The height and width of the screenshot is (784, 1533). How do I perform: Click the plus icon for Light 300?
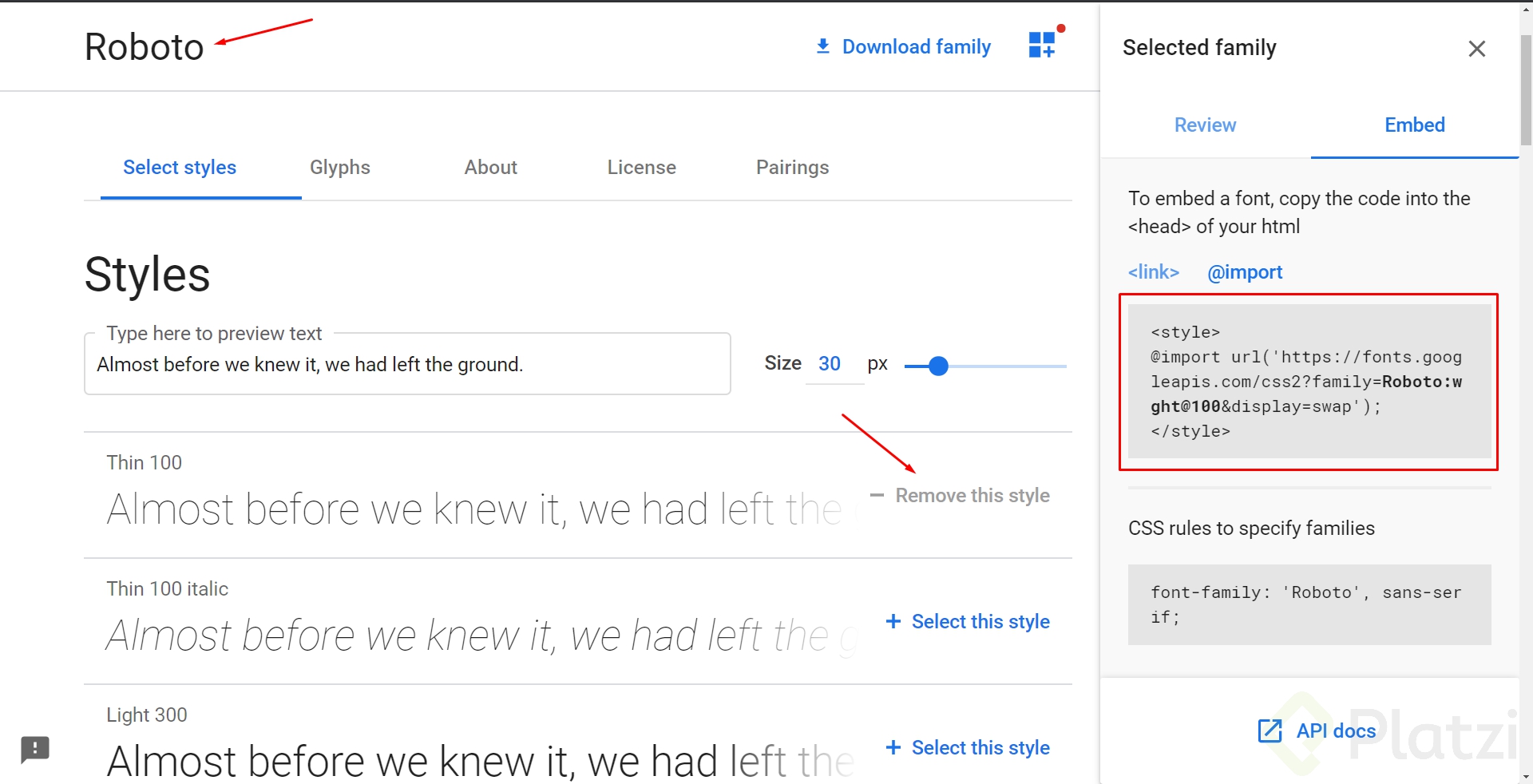893,747
